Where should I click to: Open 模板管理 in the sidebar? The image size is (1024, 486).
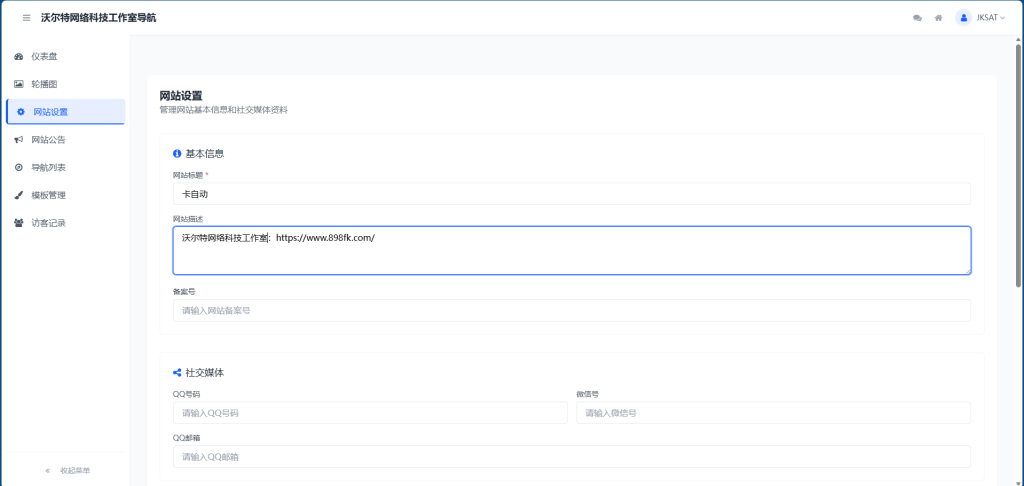pyautogui.click(x=65, y=195)
